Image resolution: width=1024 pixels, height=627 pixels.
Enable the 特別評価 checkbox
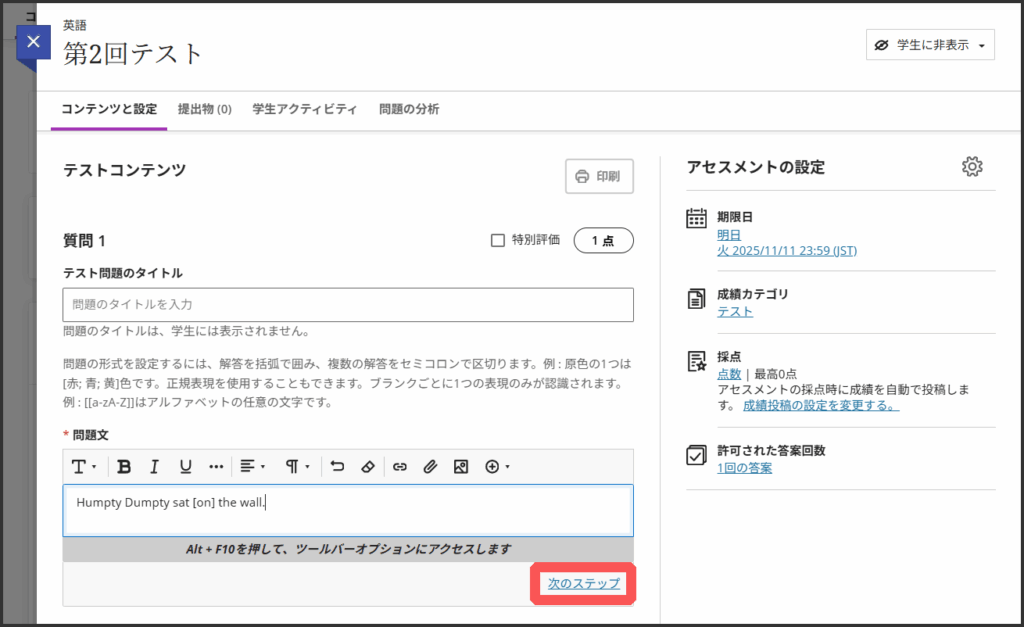click(x=497, y=240)
